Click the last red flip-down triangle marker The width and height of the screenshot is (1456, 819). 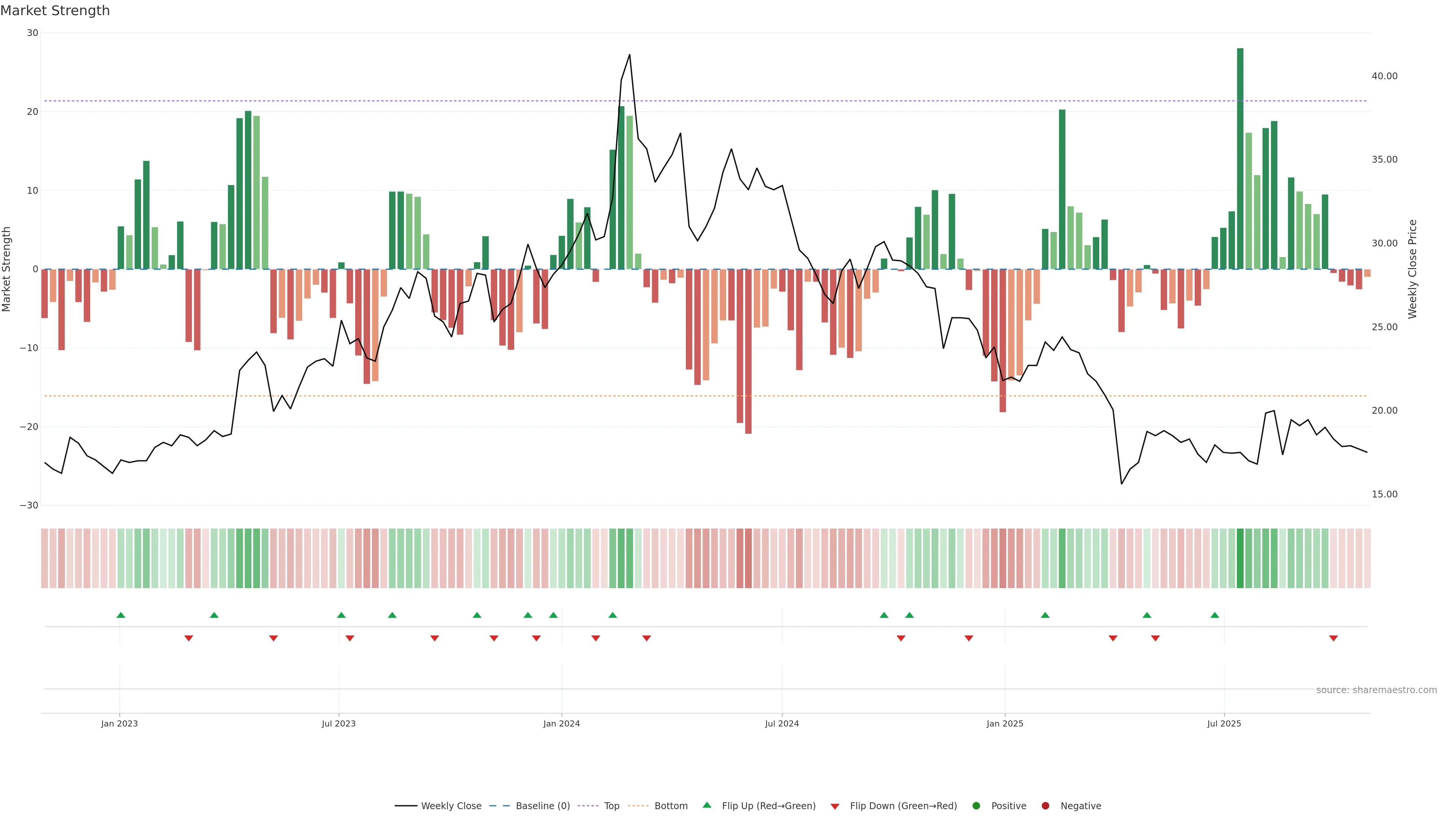(x=1334, y=638)
